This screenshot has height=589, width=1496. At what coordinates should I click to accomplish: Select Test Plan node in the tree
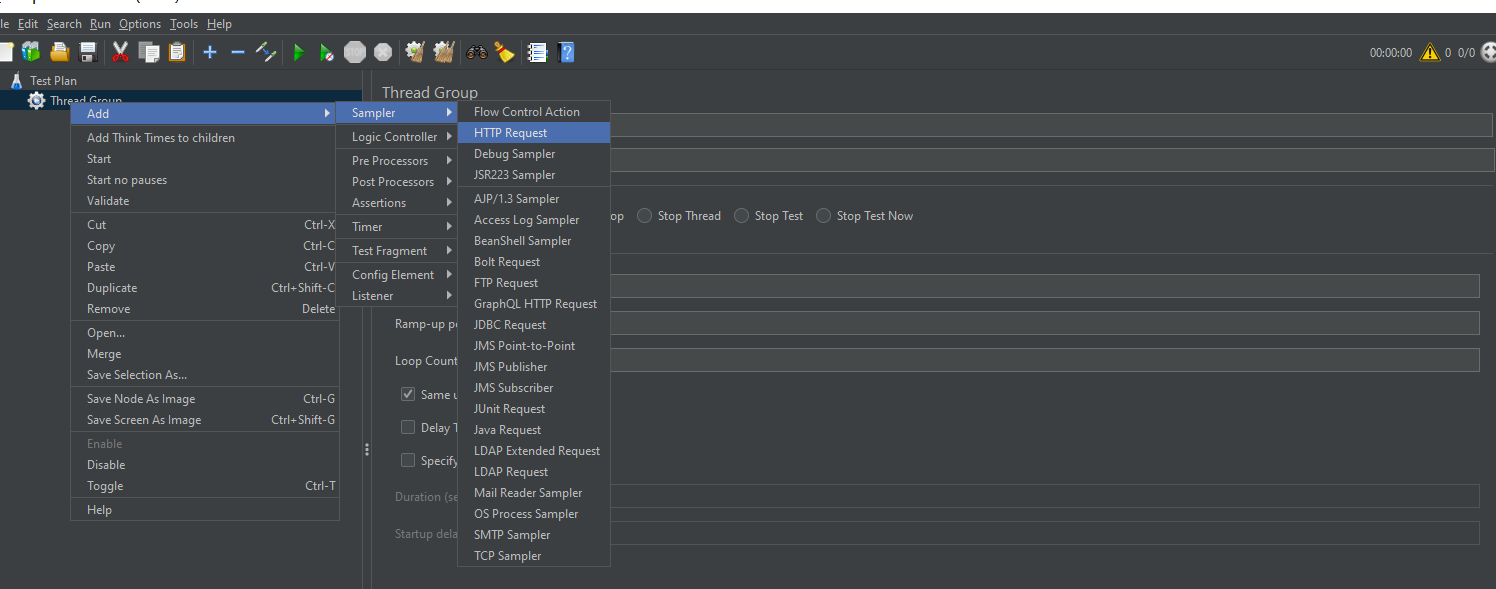coord(53,81)
